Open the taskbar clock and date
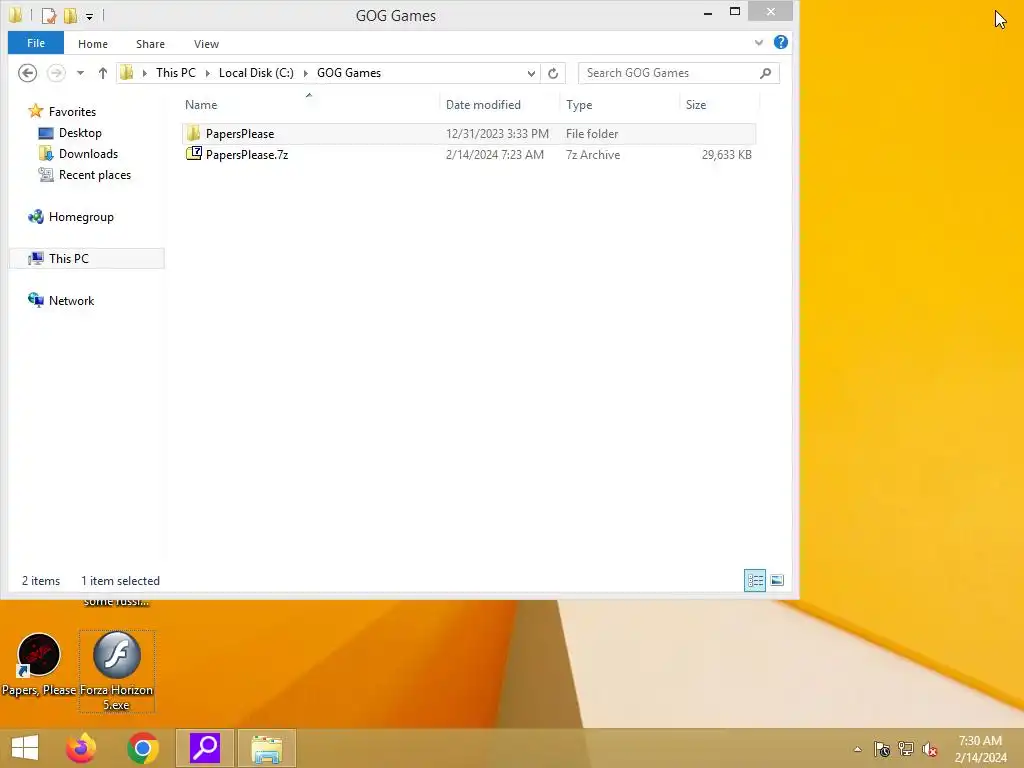The image size is (1024, 768). pos(980,749)
